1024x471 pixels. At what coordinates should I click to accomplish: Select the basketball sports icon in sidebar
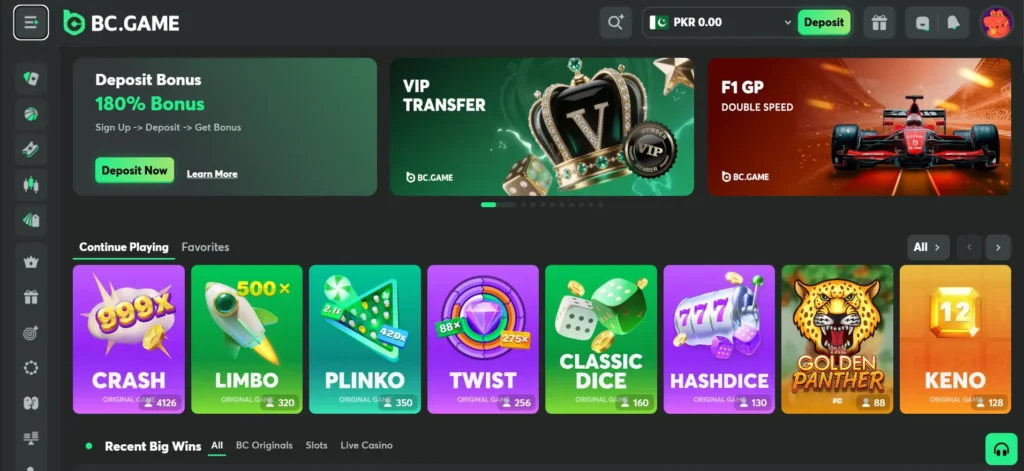tap(31, 114)
